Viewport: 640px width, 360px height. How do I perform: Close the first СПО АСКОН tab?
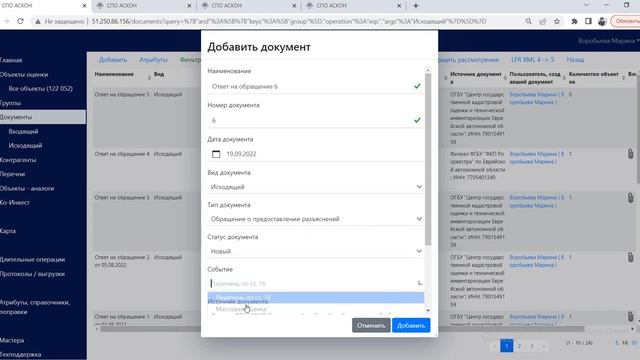click(84, 6)
